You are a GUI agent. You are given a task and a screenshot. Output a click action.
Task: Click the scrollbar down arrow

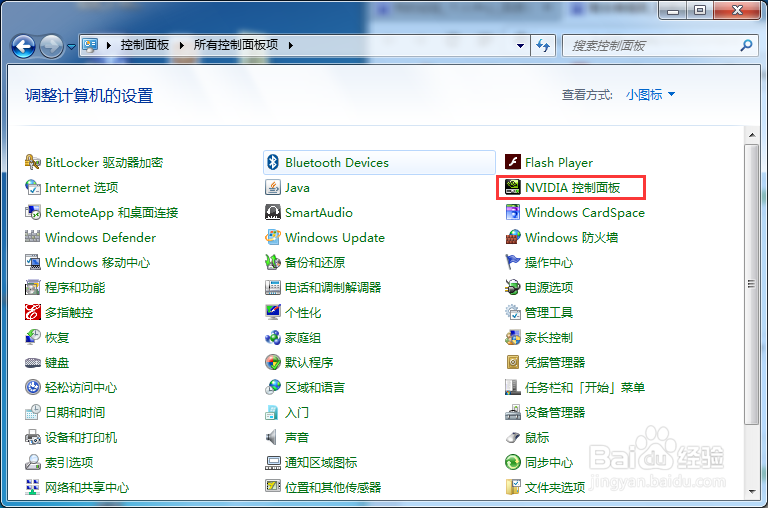(751, 492)
